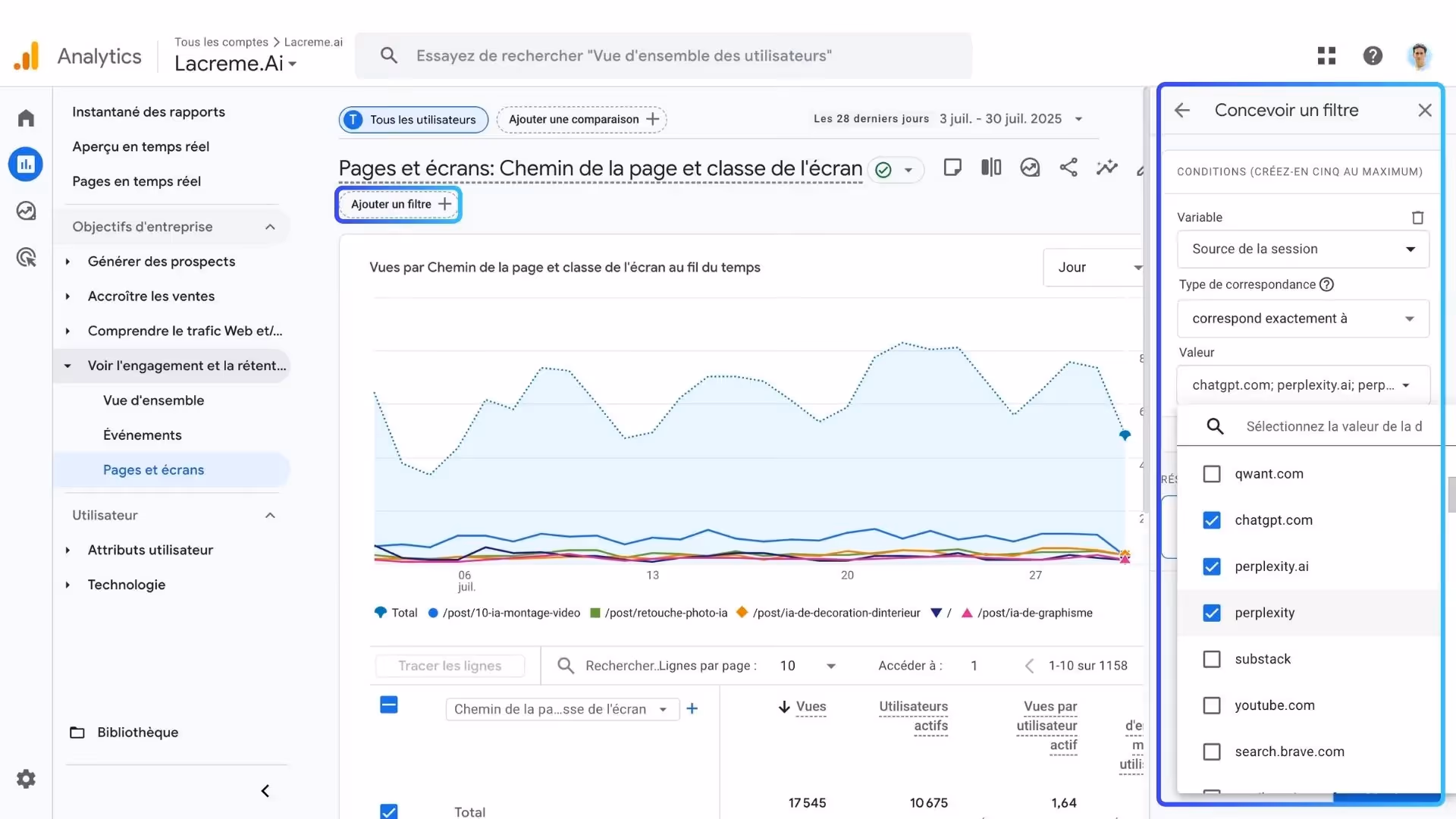Check the qwant.com checkbox
Viewport: 1456px width, 819px height.
(x=1212, y=474)
